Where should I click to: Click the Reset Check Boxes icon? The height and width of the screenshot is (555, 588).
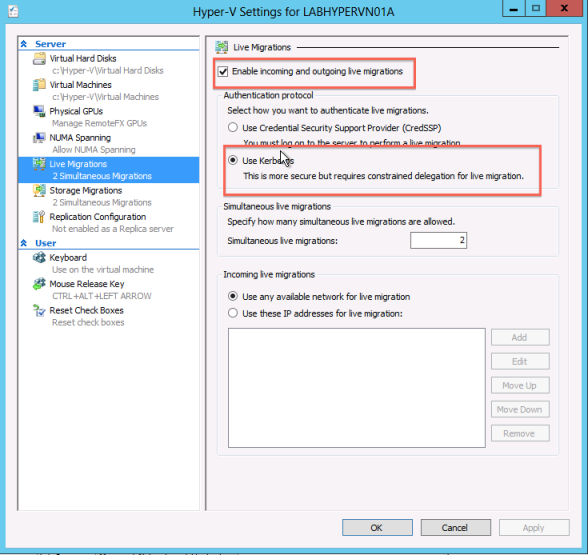39,310
